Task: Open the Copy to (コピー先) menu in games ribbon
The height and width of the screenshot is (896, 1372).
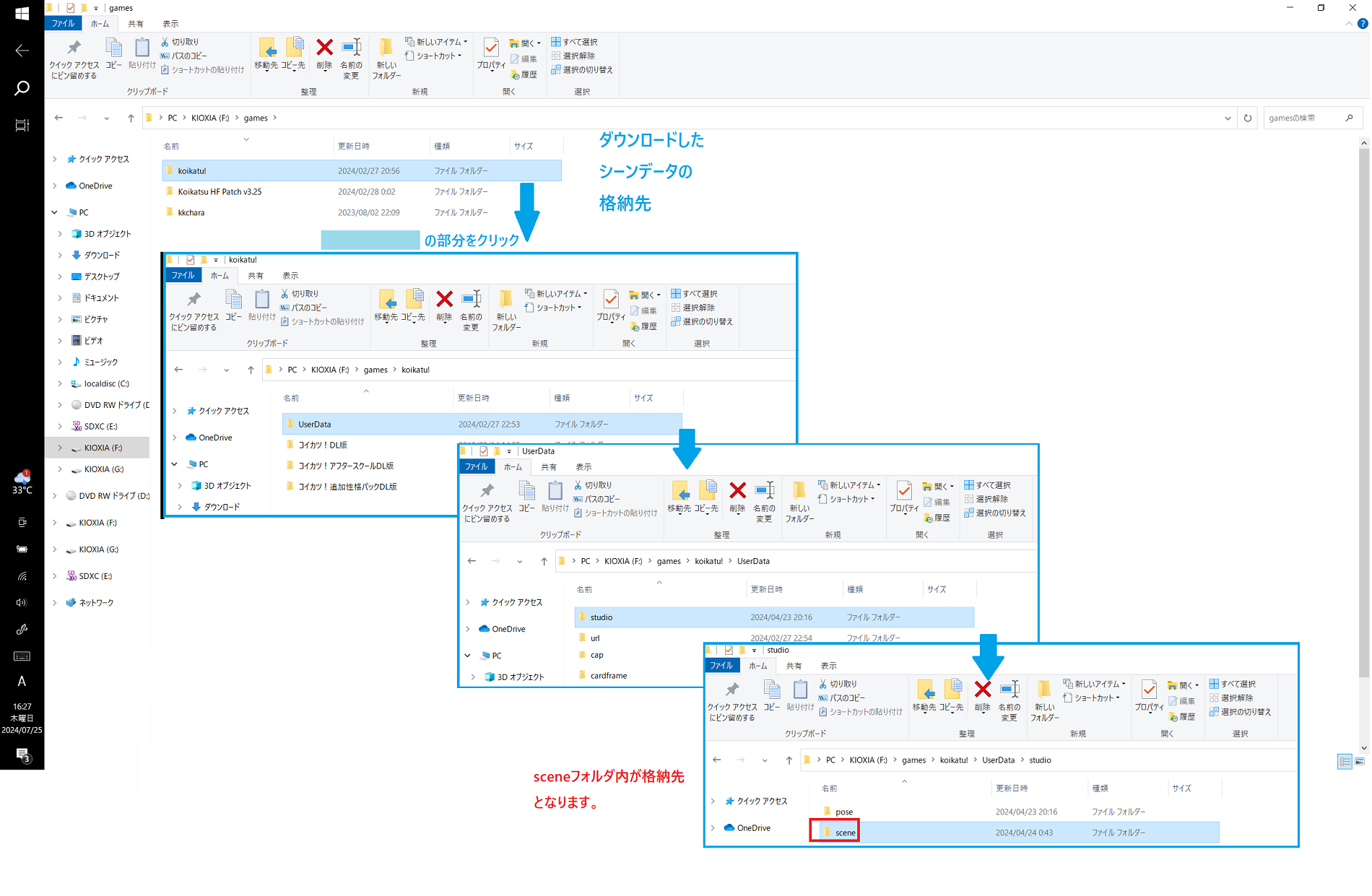Action: [293, 54]
